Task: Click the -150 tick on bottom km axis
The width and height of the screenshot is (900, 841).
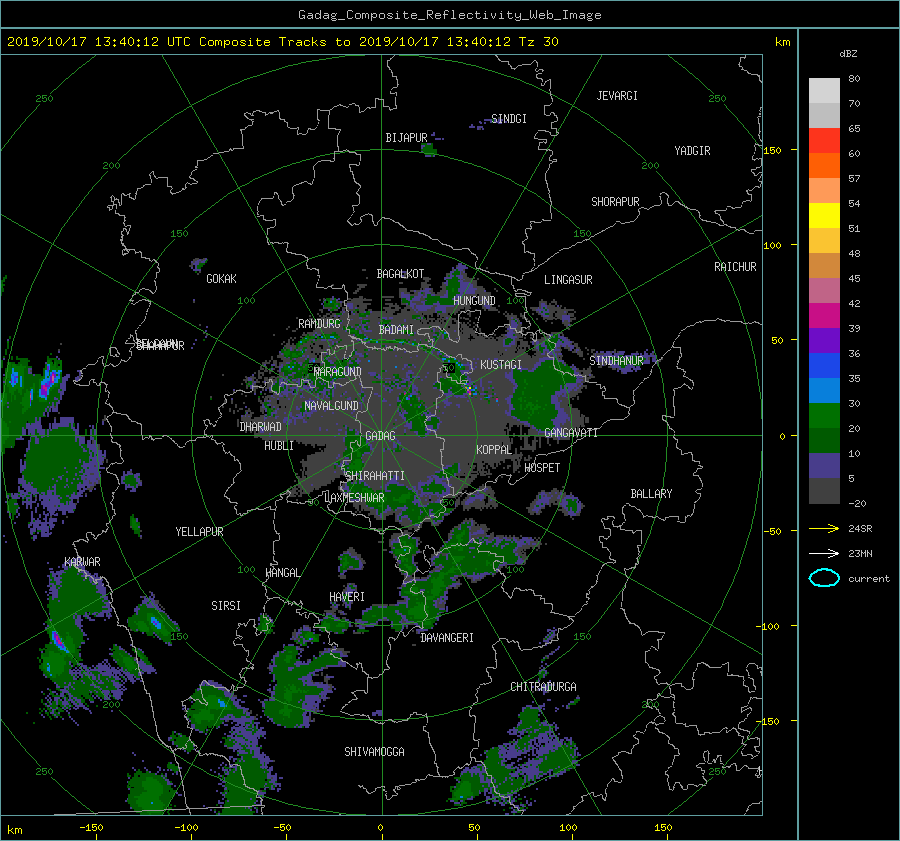Action: click(91, 827)
